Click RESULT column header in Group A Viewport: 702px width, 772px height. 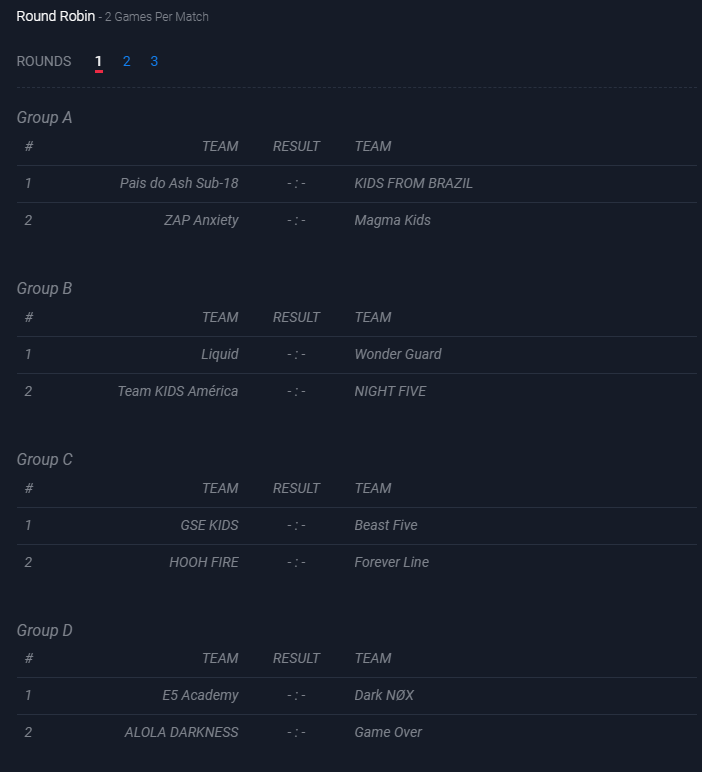(296, 146)
